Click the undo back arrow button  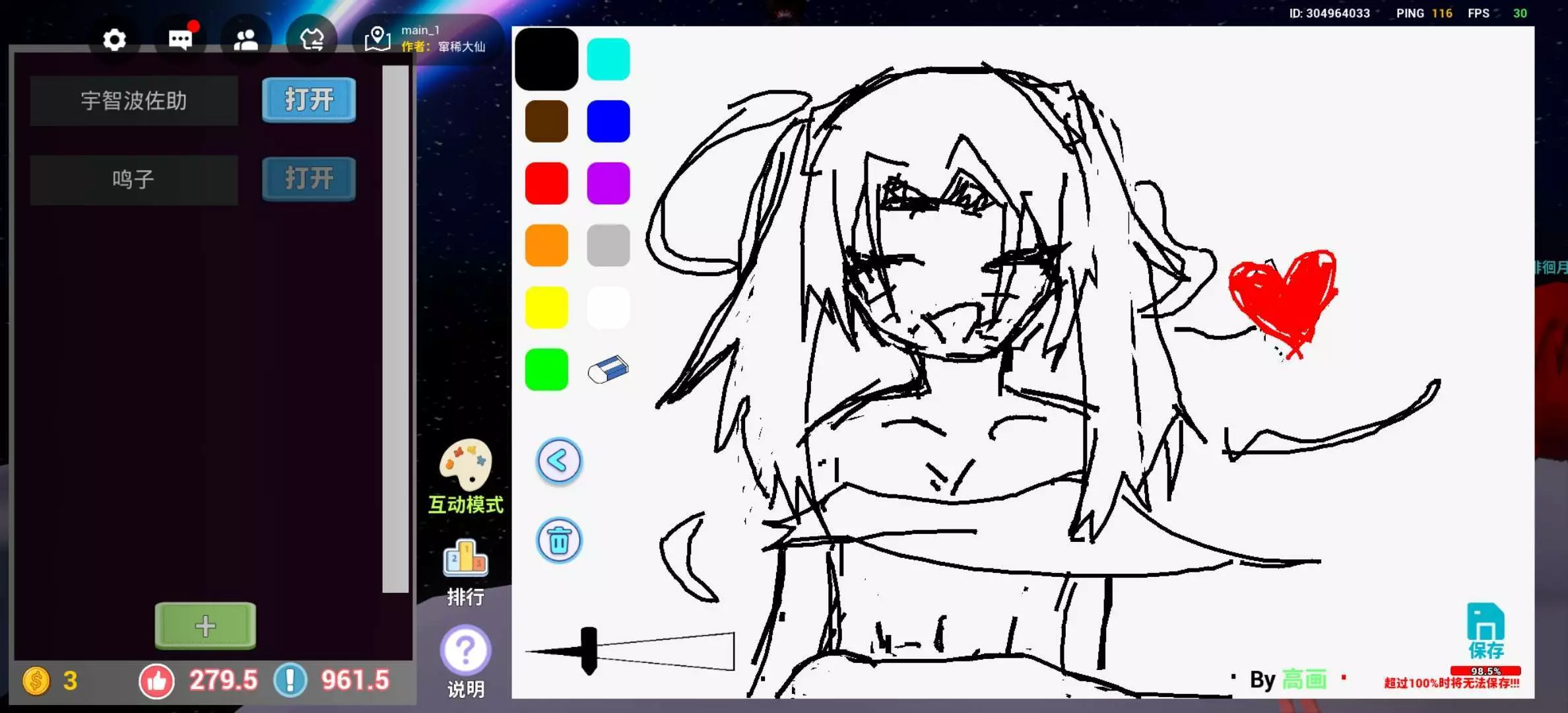click(559, 461)
